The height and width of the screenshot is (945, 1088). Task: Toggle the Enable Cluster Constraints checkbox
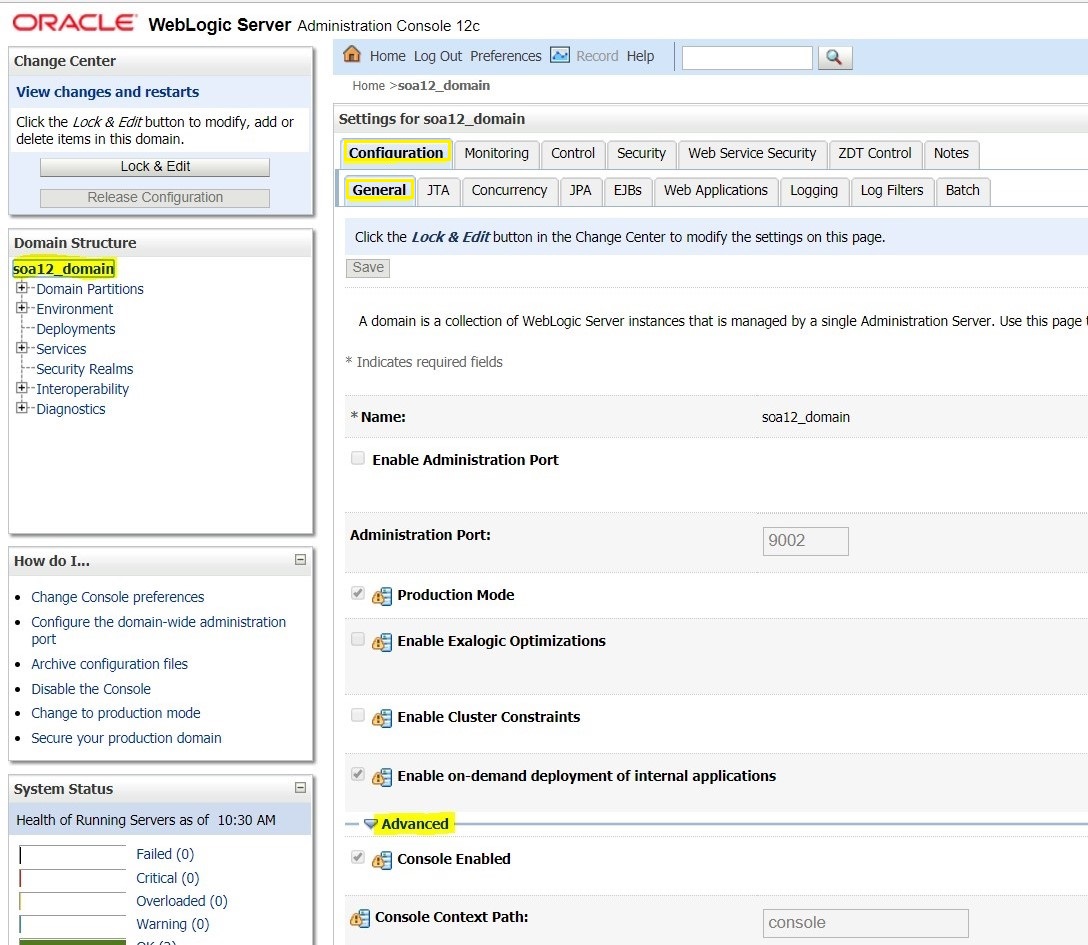[358, 716]
